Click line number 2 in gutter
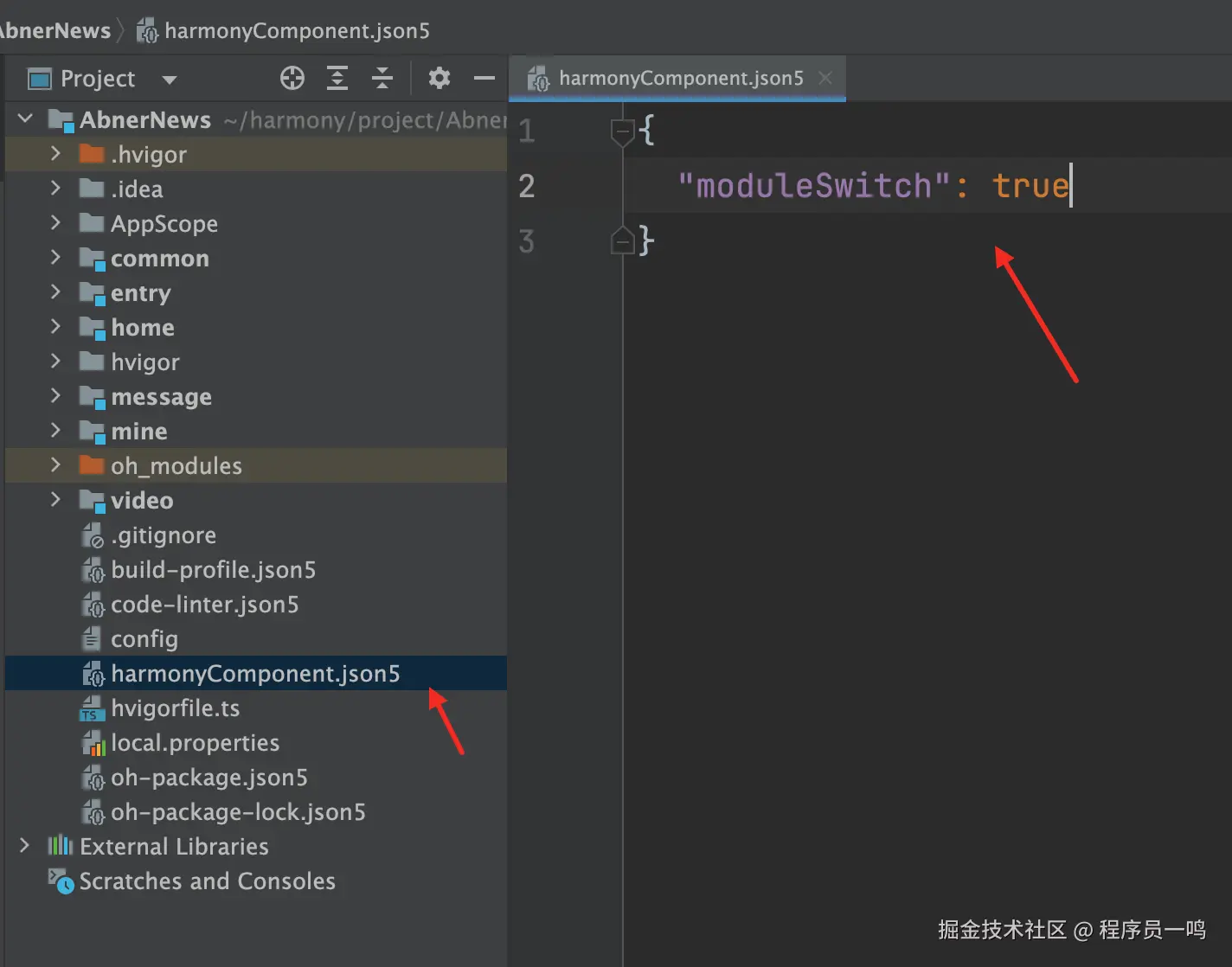 (526, 186)
